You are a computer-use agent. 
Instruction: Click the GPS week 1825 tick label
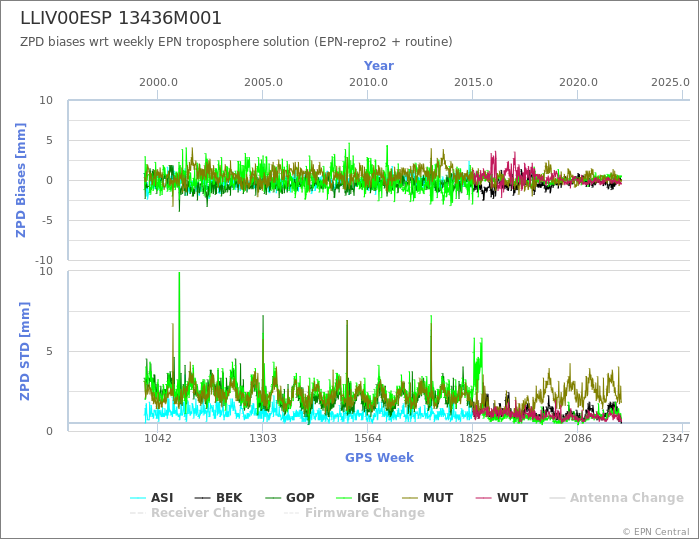473,438
